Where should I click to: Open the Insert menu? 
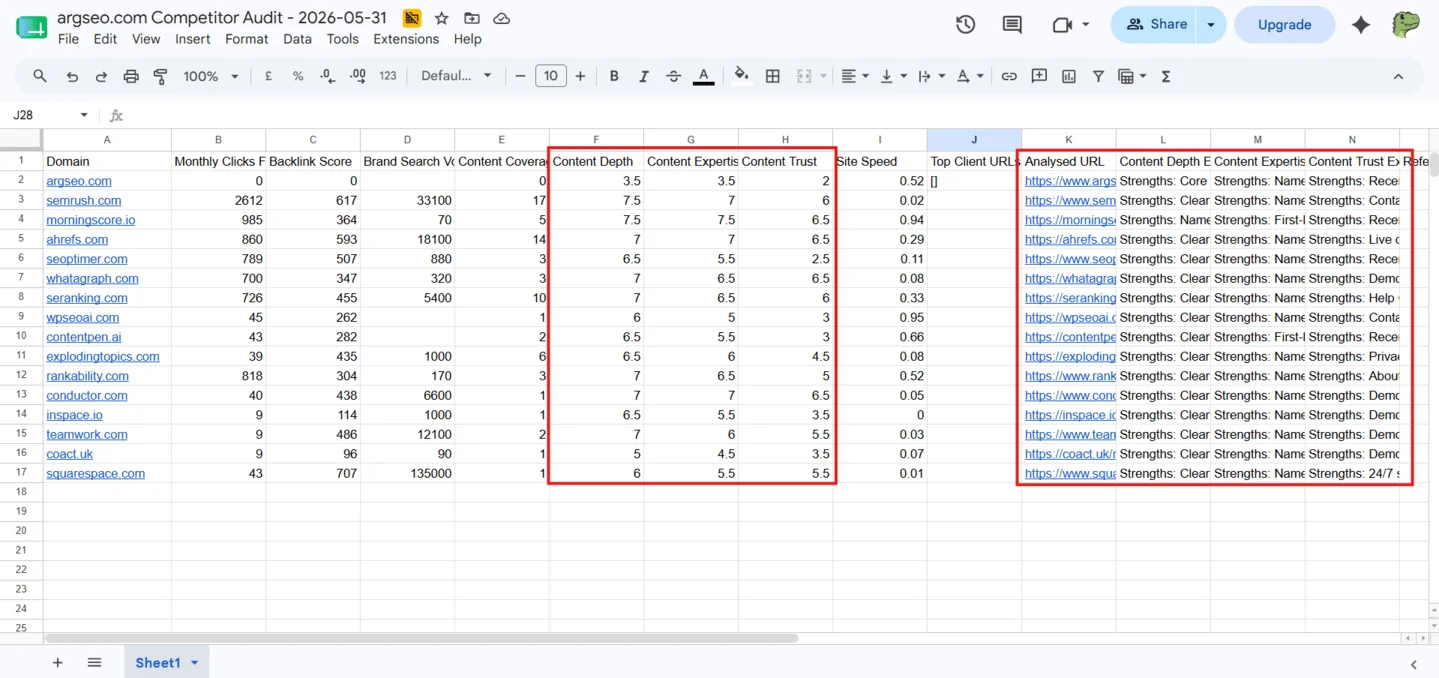coord(192,39)
